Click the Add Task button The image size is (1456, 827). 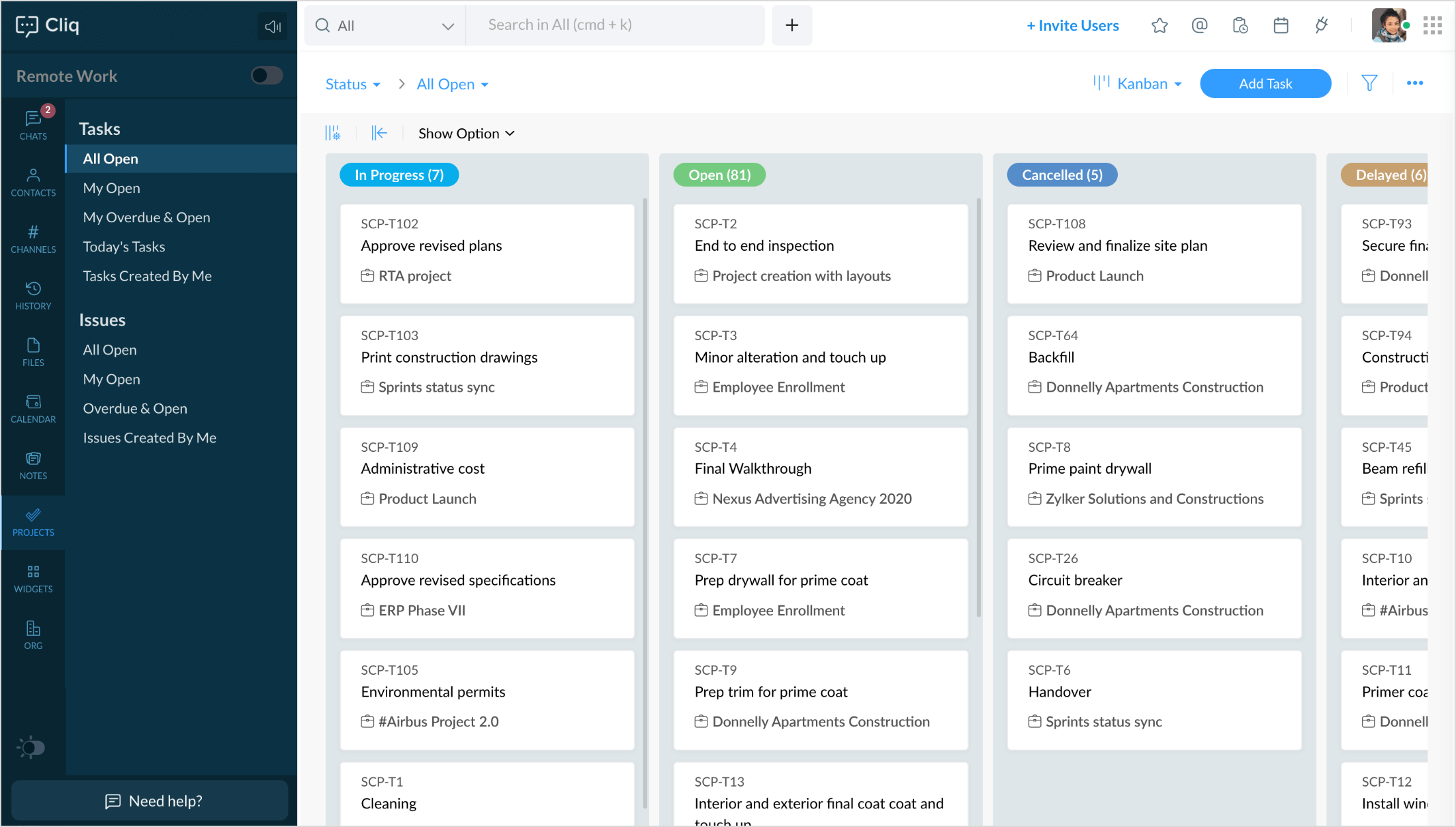(1265, 83)
